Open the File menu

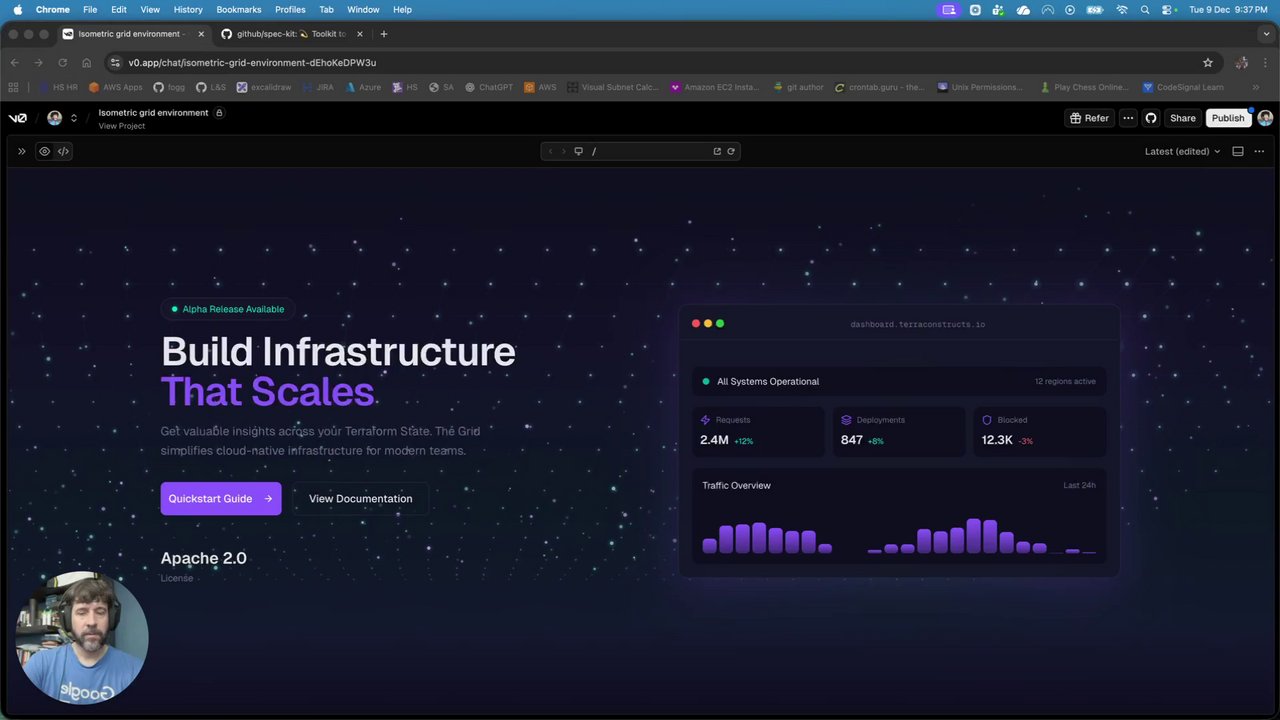click(90, 9)
